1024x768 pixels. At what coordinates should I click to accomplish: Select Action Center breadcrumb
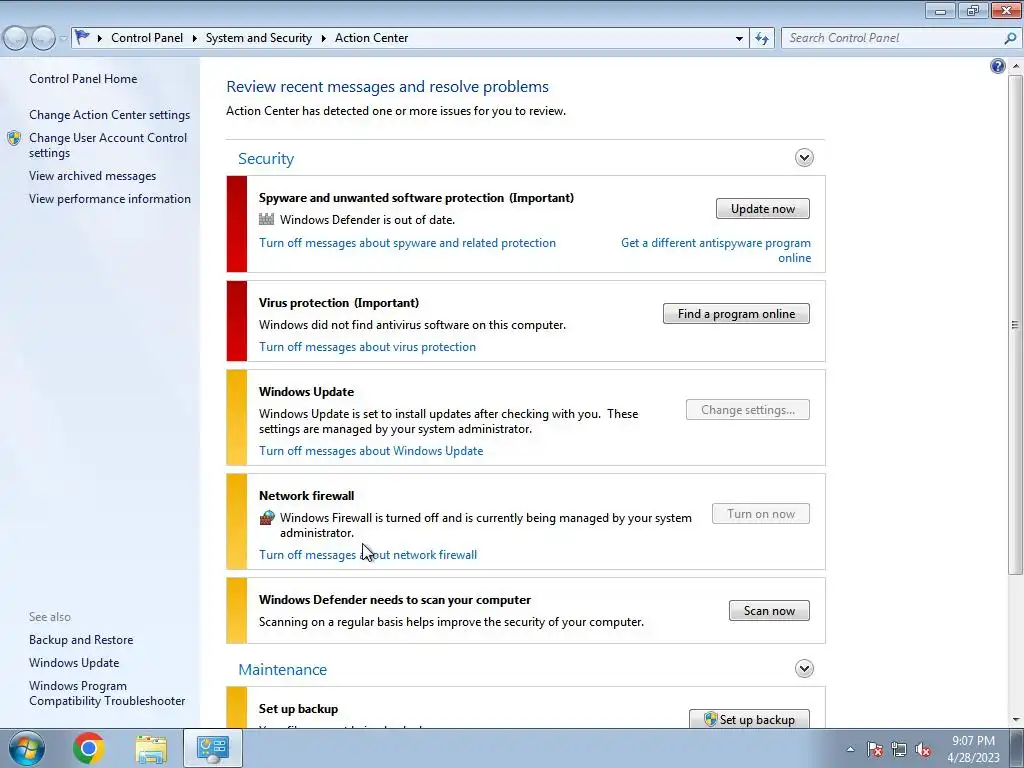pos(372,38)
